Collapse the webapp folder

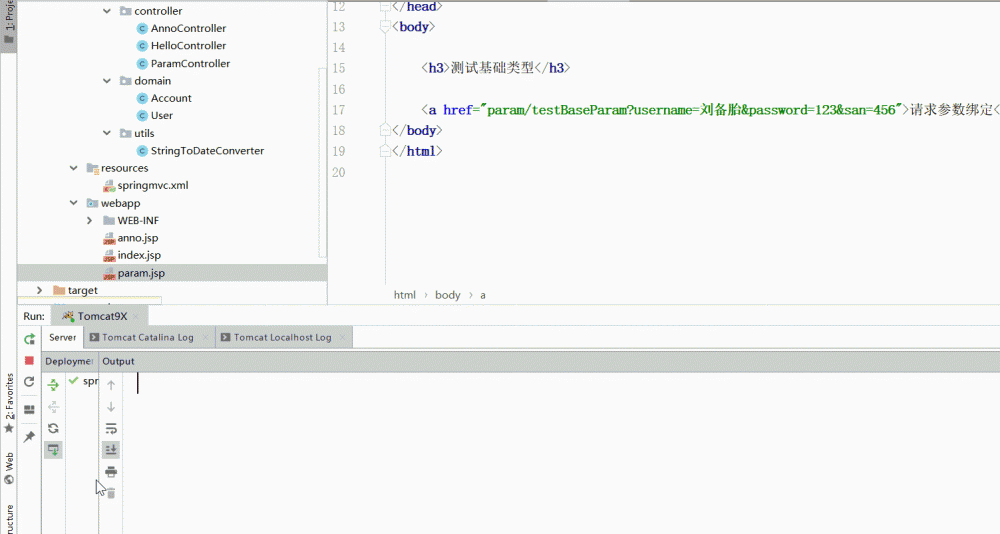73,203
